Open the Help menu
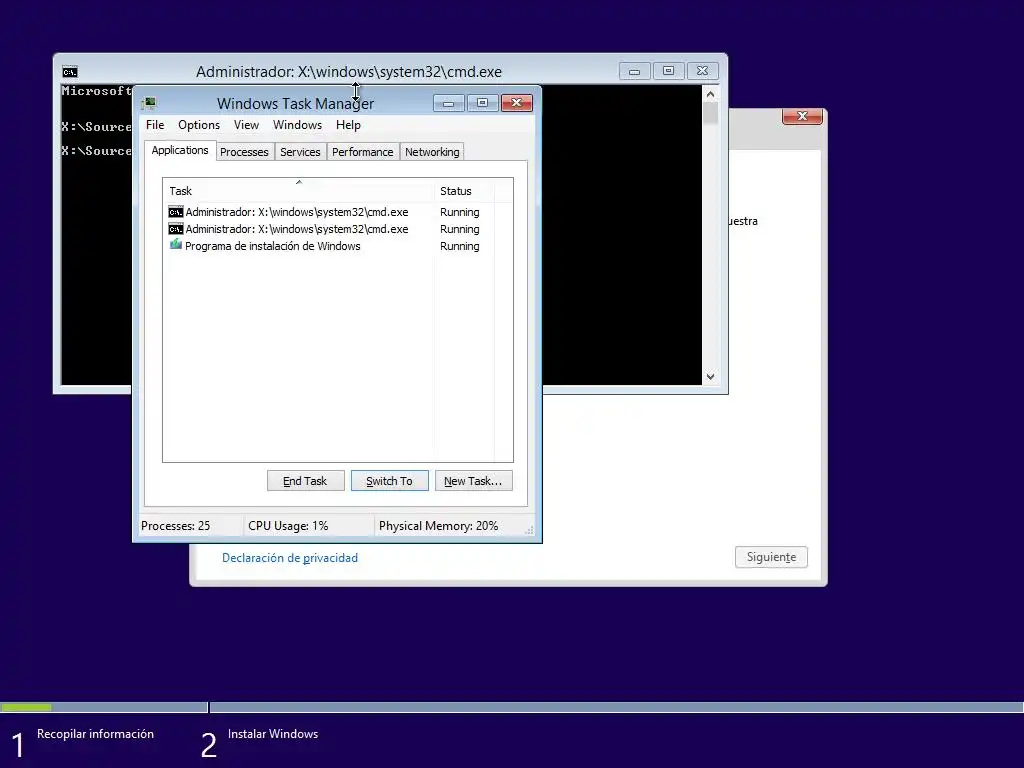Screen dimensions: 1024x768 pyautogui.click(x=348, y=125)
